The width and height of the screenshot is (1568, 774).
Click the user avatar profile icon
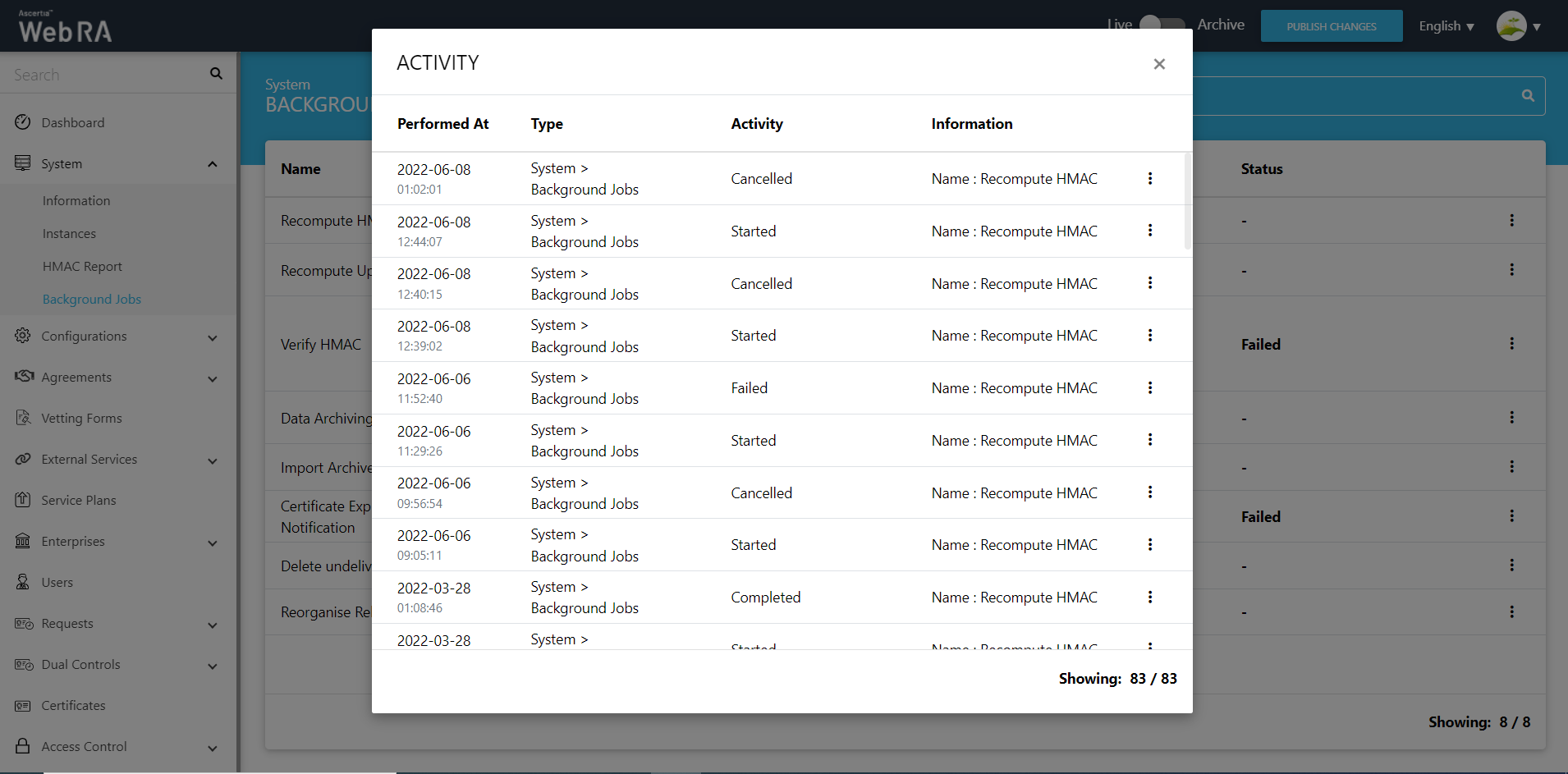(1511, 26)
